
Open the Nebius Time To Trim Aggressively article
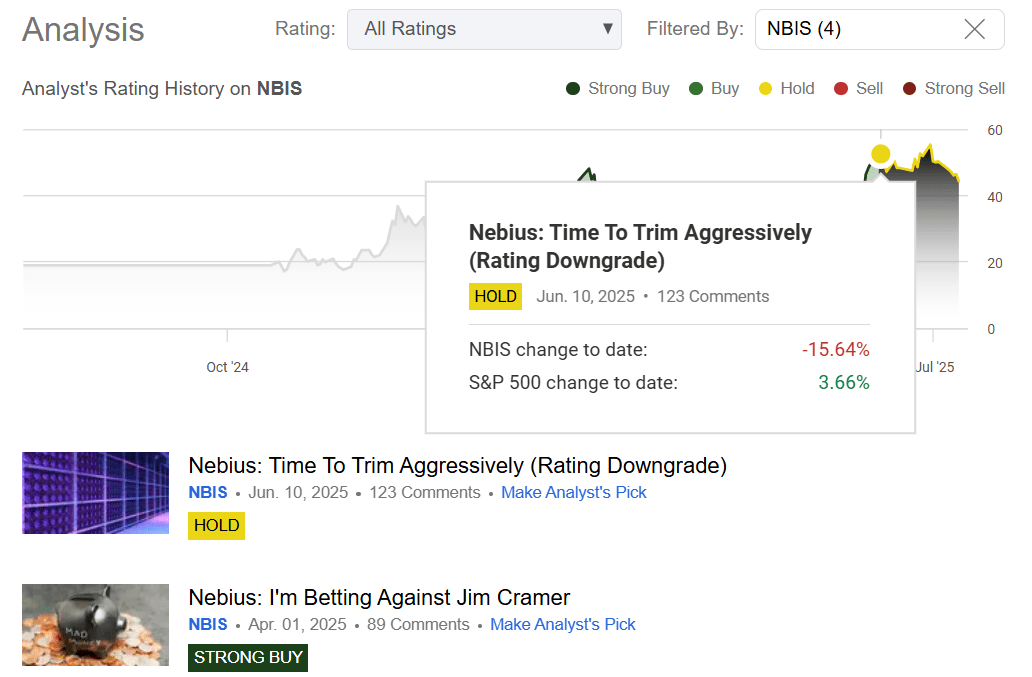point(458,465)
